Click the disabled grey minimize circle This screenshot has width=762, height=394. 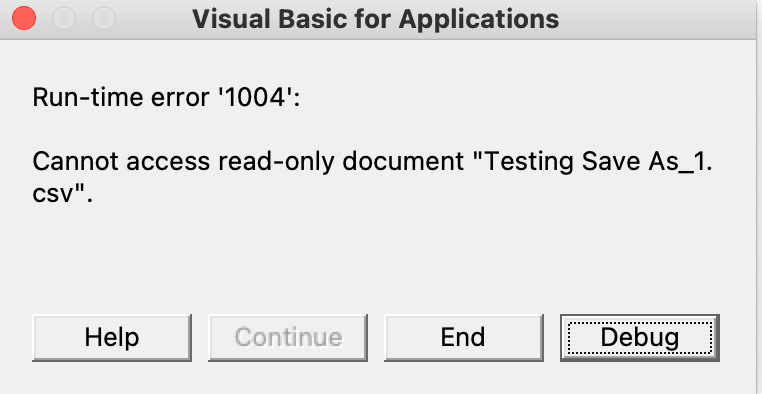(x=64, y=18)
